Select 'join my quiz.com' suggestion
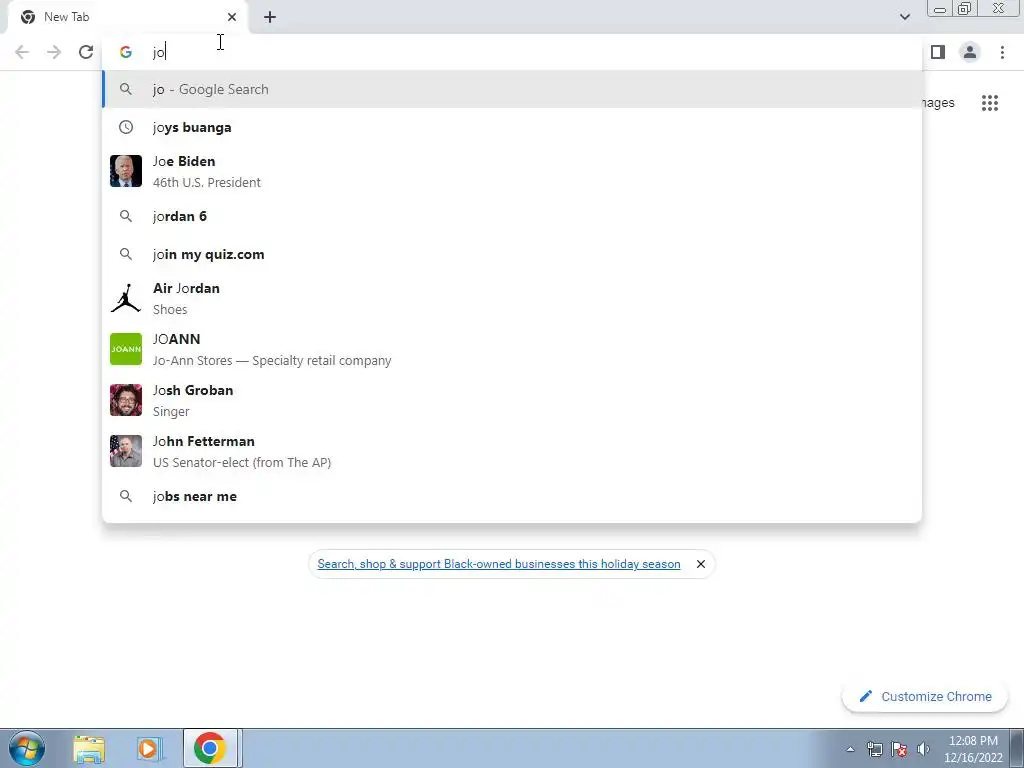Image resolution: width=1024 pixels, height=768 pixels. click(512, 254)
